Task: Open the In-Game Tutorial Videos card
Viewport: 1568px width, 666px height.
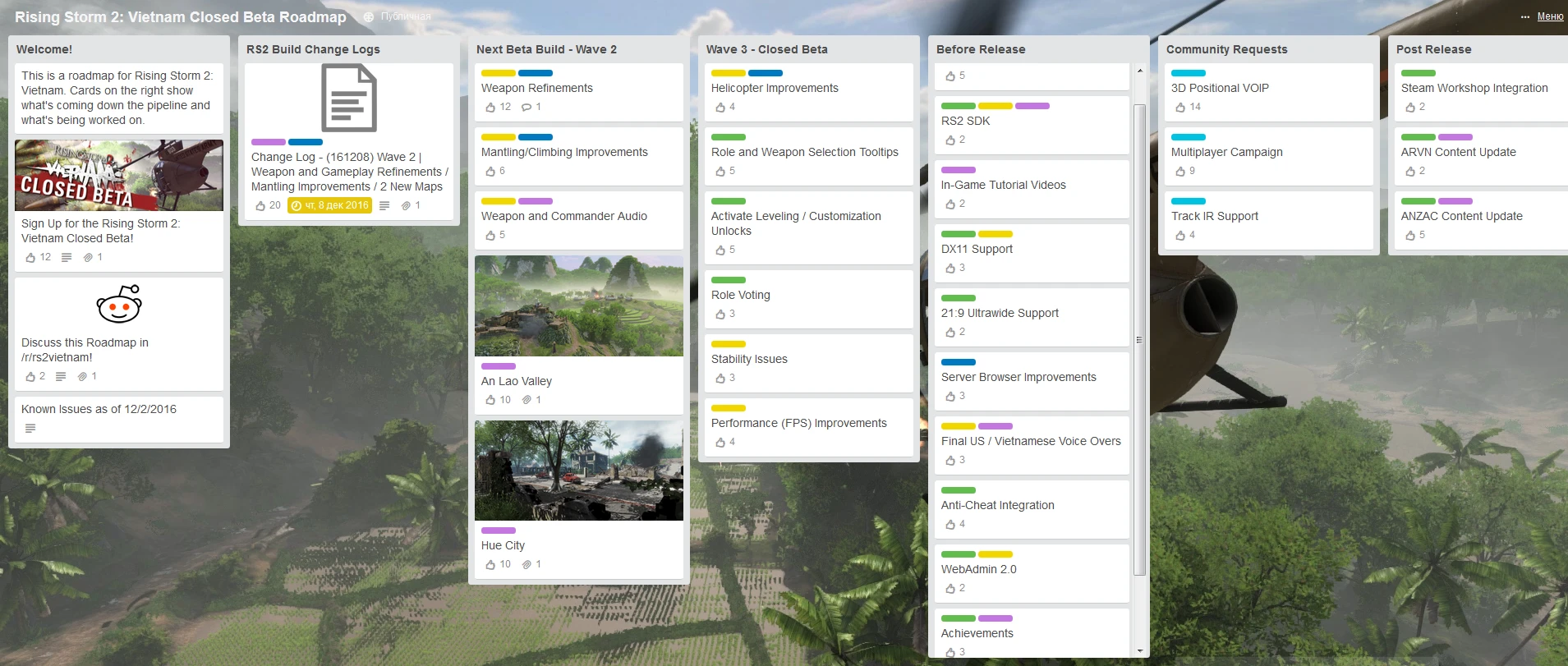Action: [x=1032, y=189]
